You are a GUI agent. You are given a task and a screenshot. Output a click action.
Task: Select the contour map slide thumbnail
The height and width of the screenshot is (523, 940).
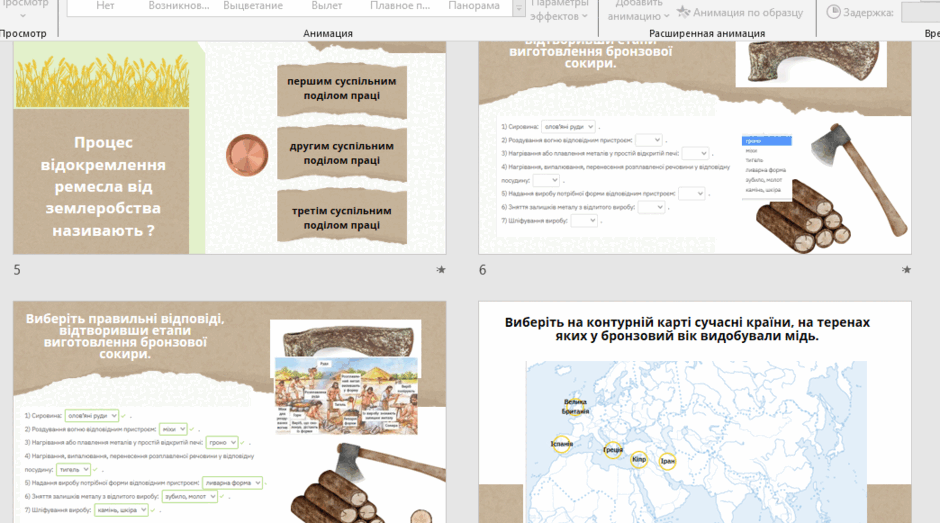[695, 412]
